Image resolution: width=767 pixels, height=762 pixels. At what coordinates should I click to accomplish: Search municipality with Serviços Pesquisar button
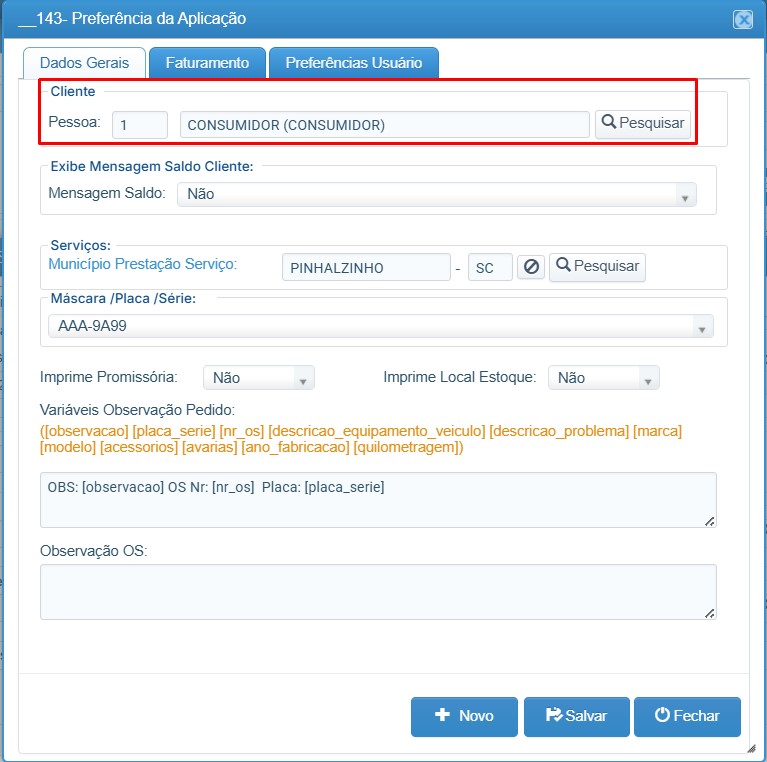click(x=597, y=267)
